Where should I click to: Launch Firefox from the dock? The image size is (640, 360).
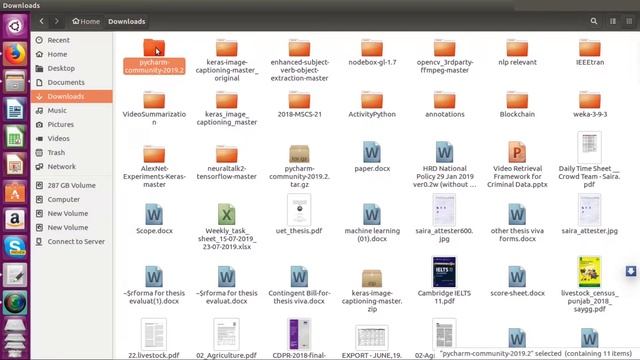(x=15, y=54)
